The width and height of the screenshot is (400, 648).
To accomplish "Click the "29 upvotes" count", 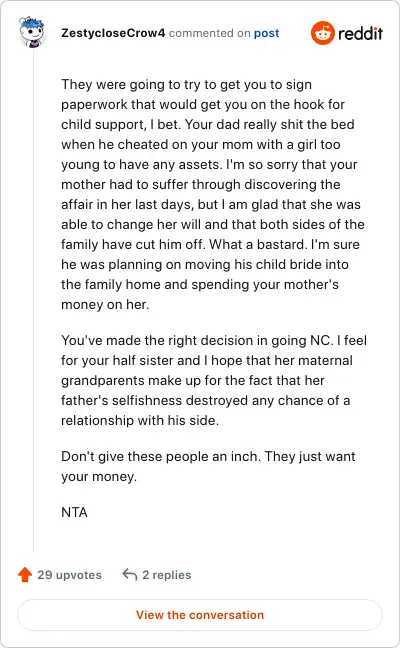I will (69, 575).
